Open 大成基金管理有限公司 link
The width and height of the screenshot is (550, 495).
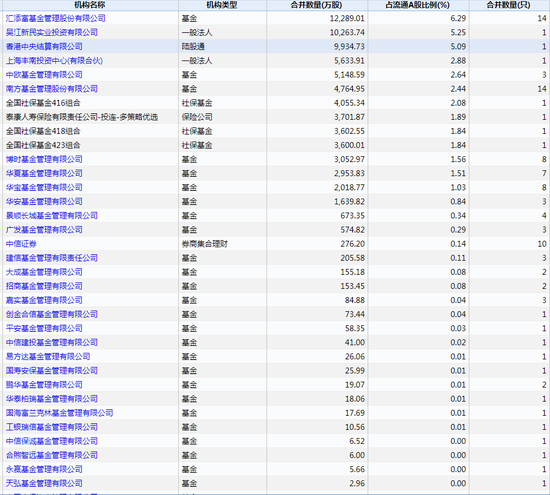coord(44,272)
